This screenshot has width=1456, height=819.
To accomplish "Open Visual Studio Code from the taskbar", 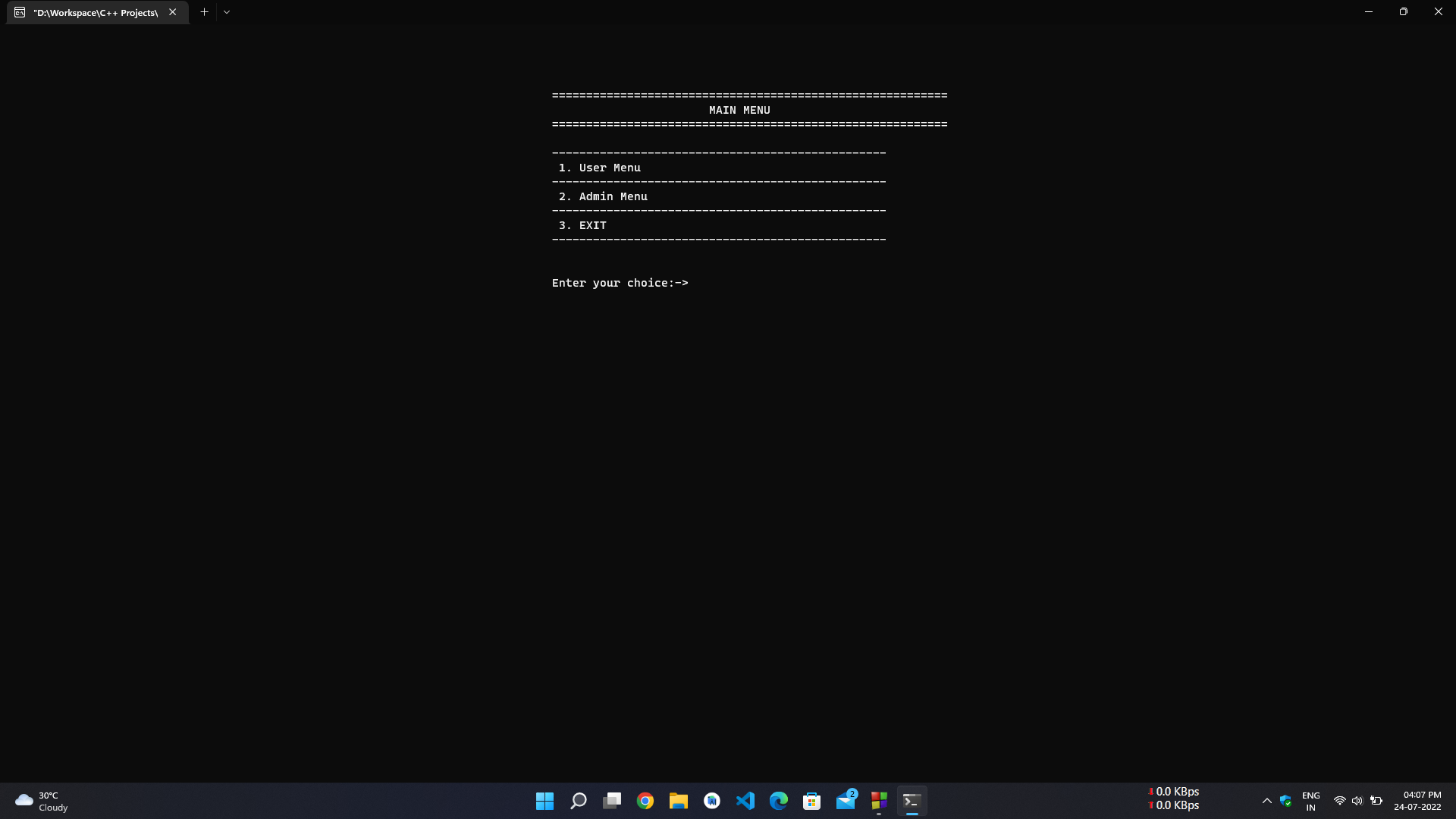I will (x=745, y=801).
